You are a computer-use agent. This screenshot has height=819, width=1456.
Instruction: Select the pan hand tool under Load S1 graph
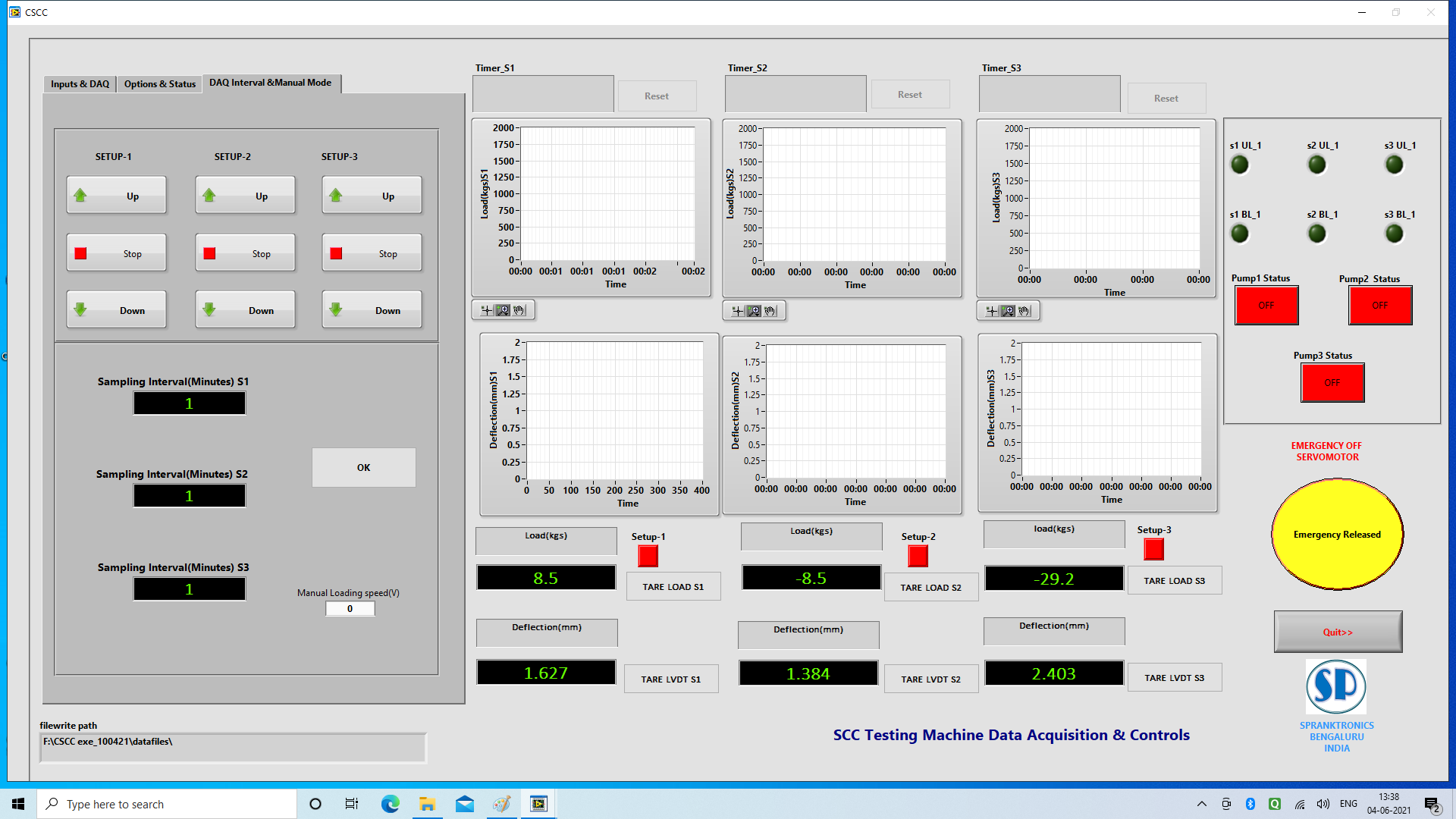519,310
